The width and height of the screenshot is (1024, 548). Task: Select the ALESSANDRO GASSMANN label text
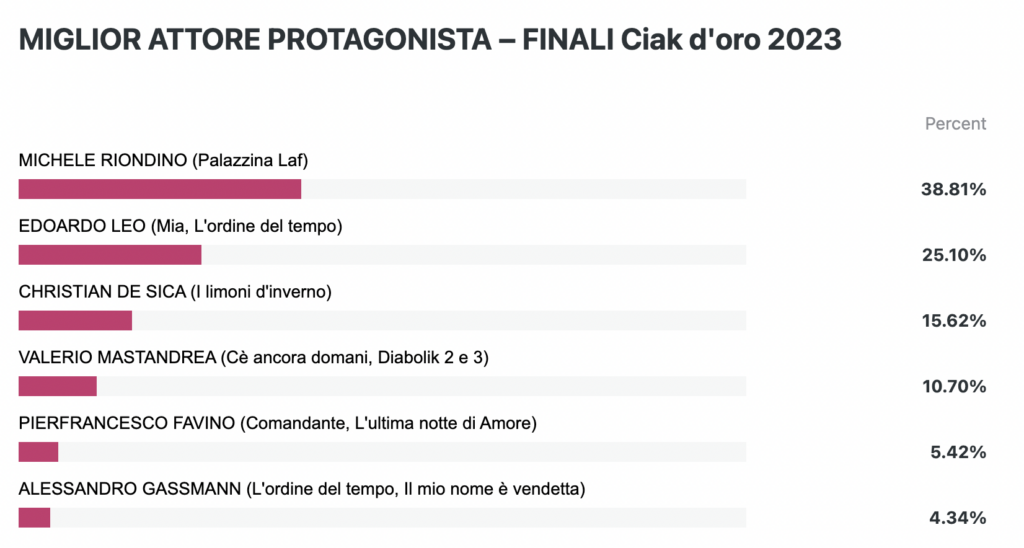[x=302, y=489]
